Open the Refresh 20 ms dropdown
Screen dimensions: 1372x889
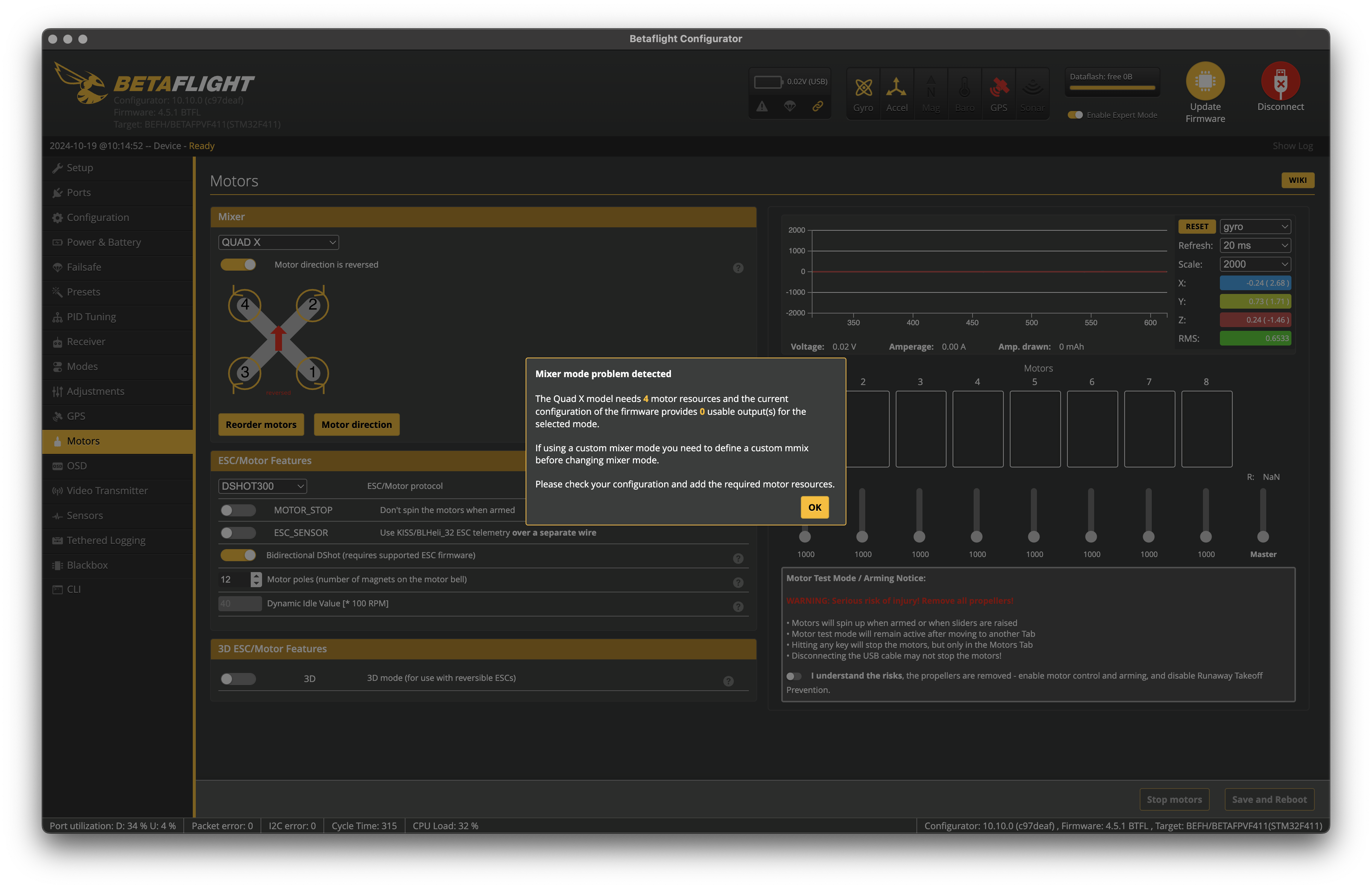tap(1255, 245)
